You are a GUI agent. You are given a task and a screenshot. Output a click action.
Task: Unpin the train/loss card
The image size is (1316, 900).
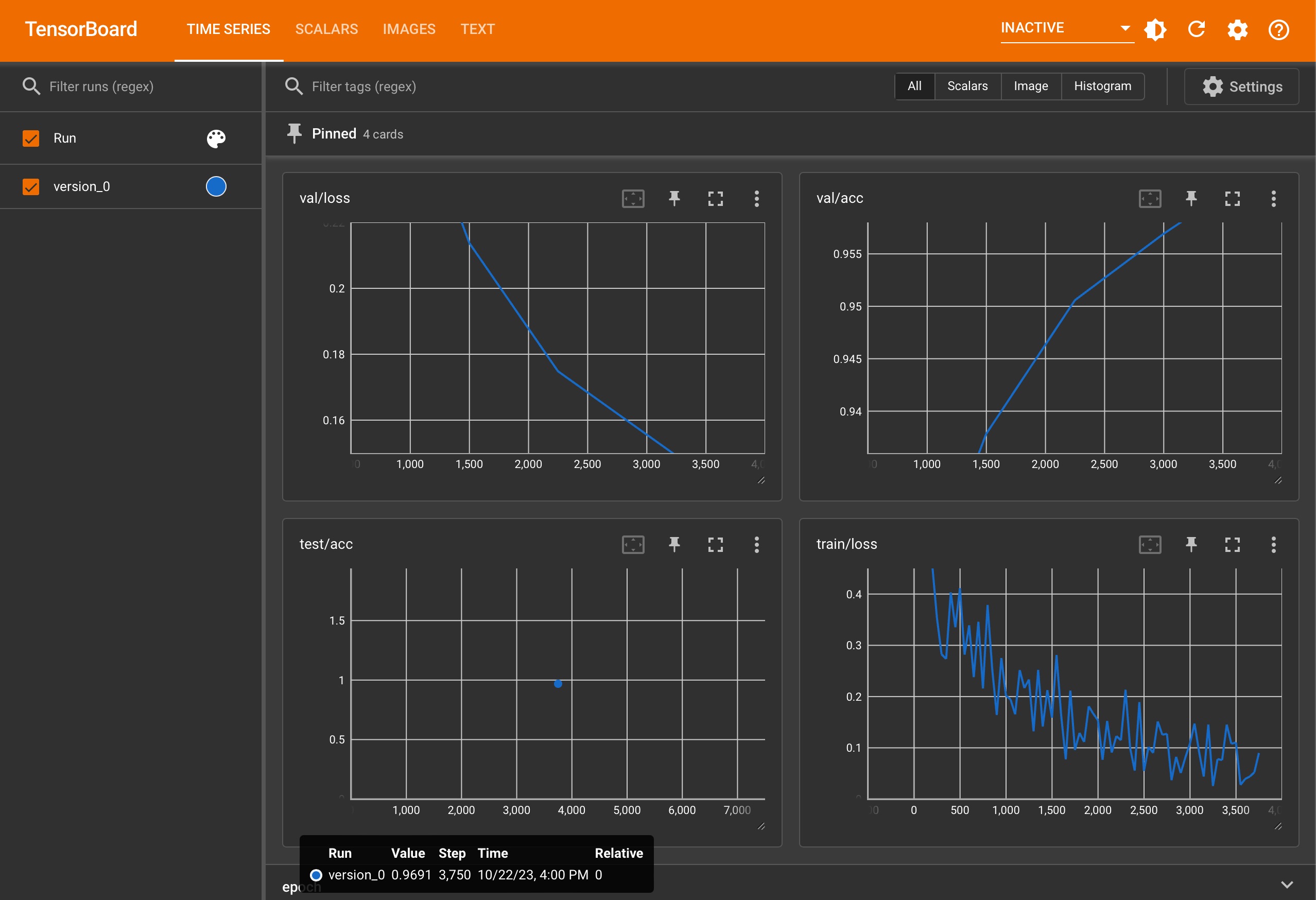point(1191,544)
